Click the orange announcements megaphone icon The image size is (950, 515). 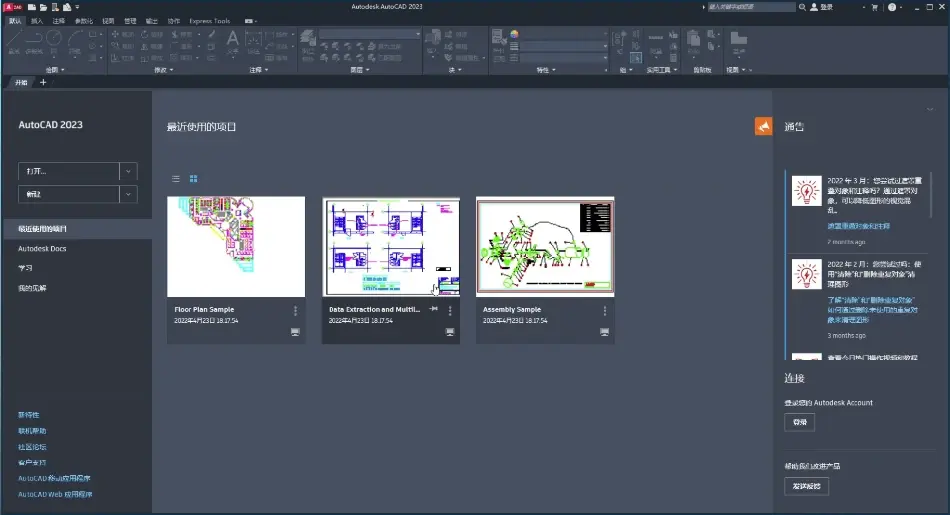(763, 126)
